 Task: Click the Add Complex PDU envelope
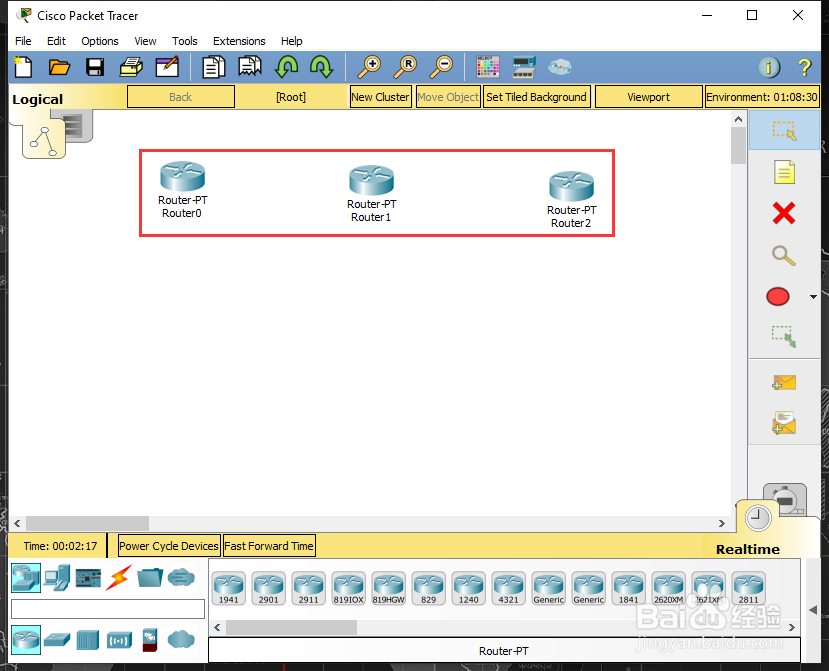[x=784, y=423]
